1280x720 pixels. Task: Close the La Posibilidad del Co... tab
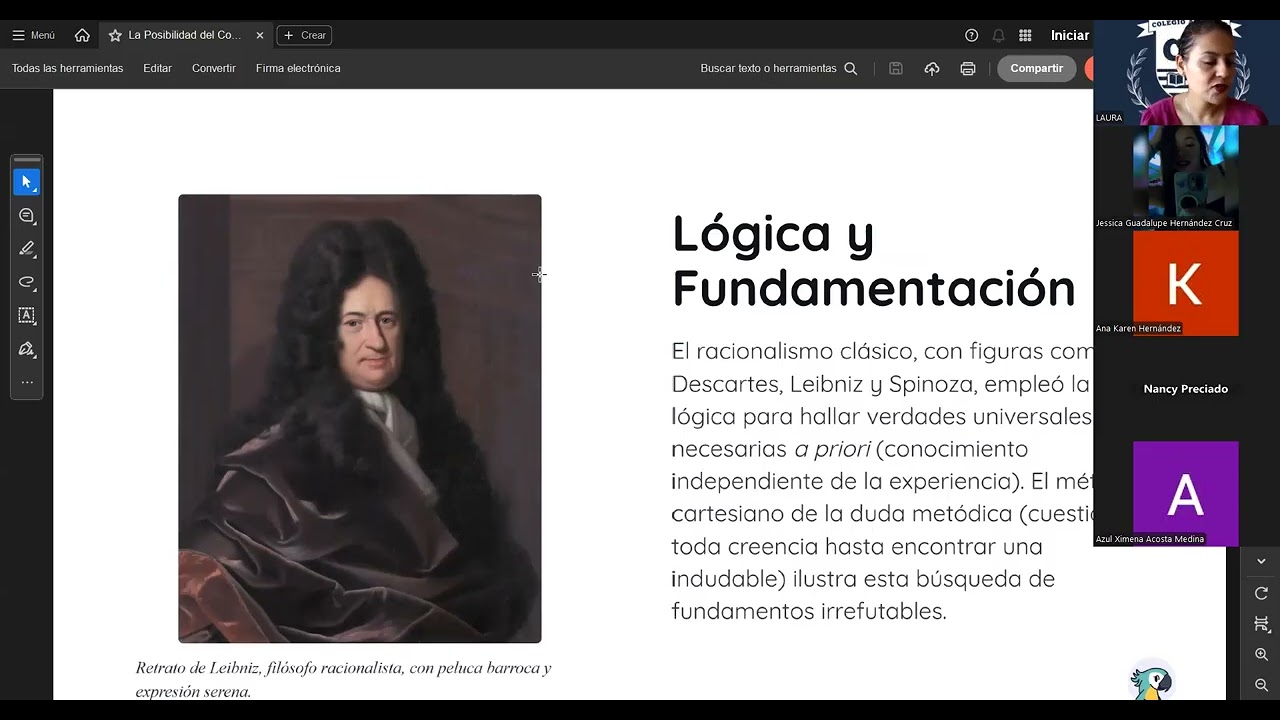coord(260,35)
